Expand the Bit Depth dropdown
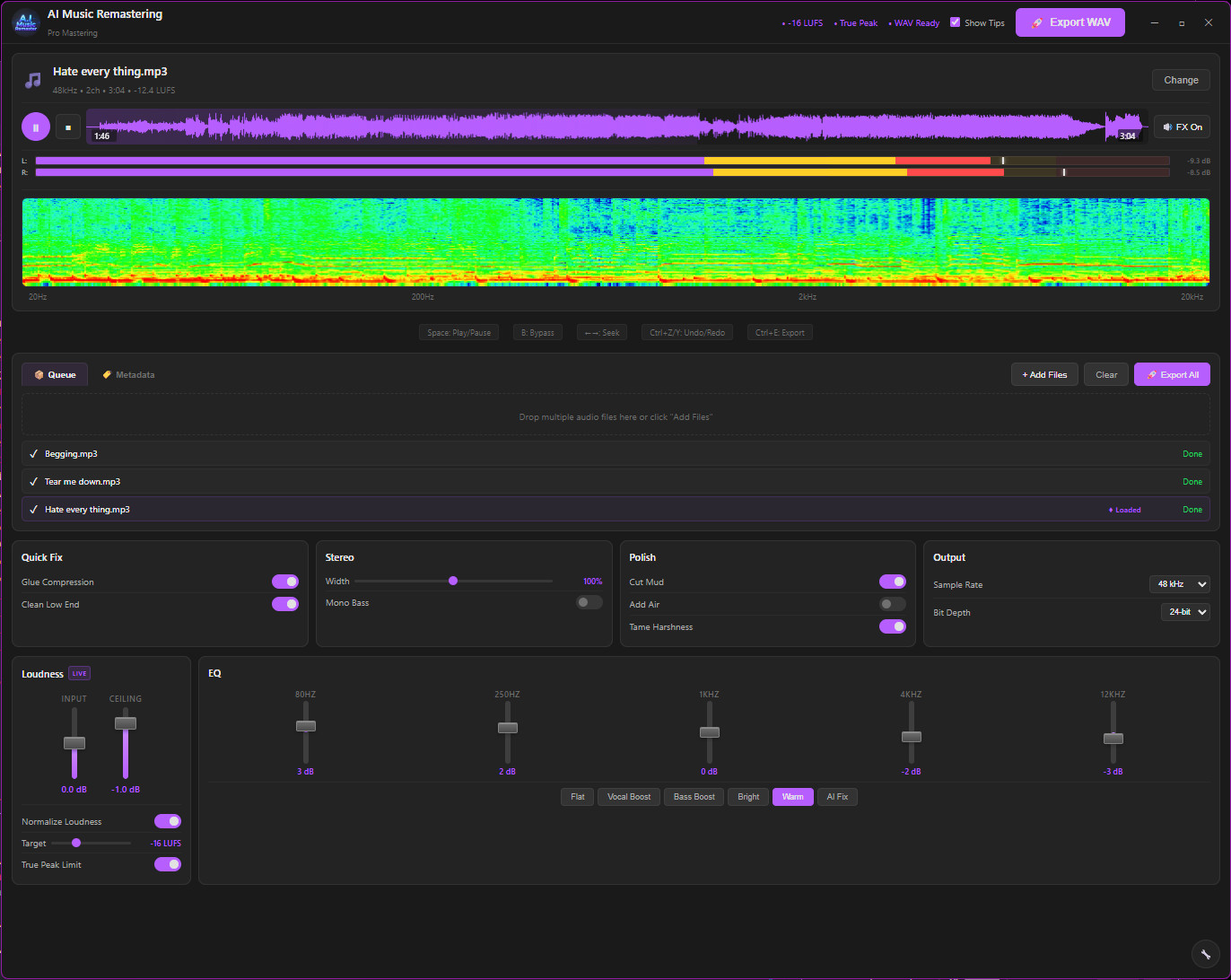 1185,612
